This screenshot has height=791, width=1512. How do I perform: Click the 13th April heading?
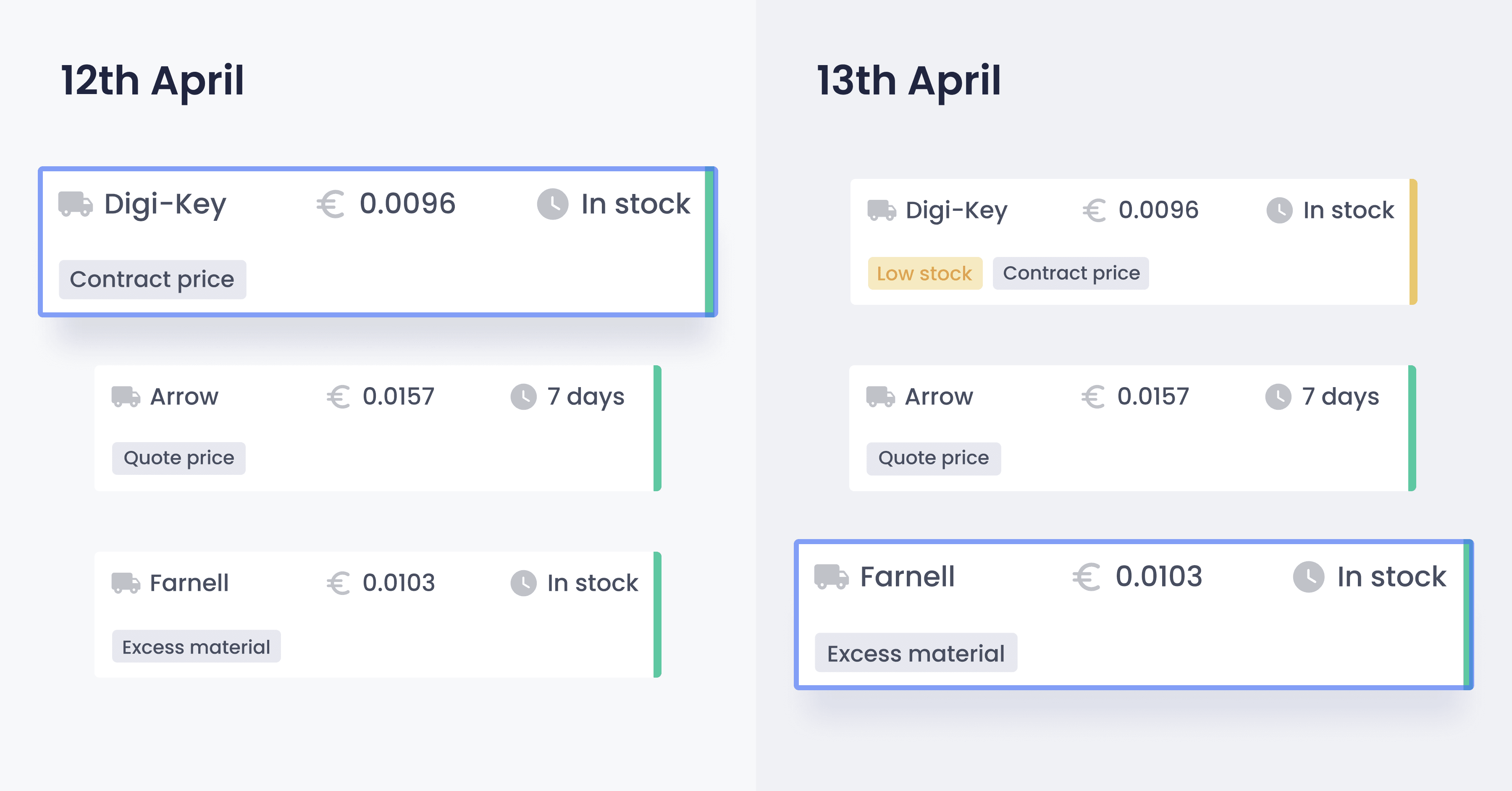[908, 80]
